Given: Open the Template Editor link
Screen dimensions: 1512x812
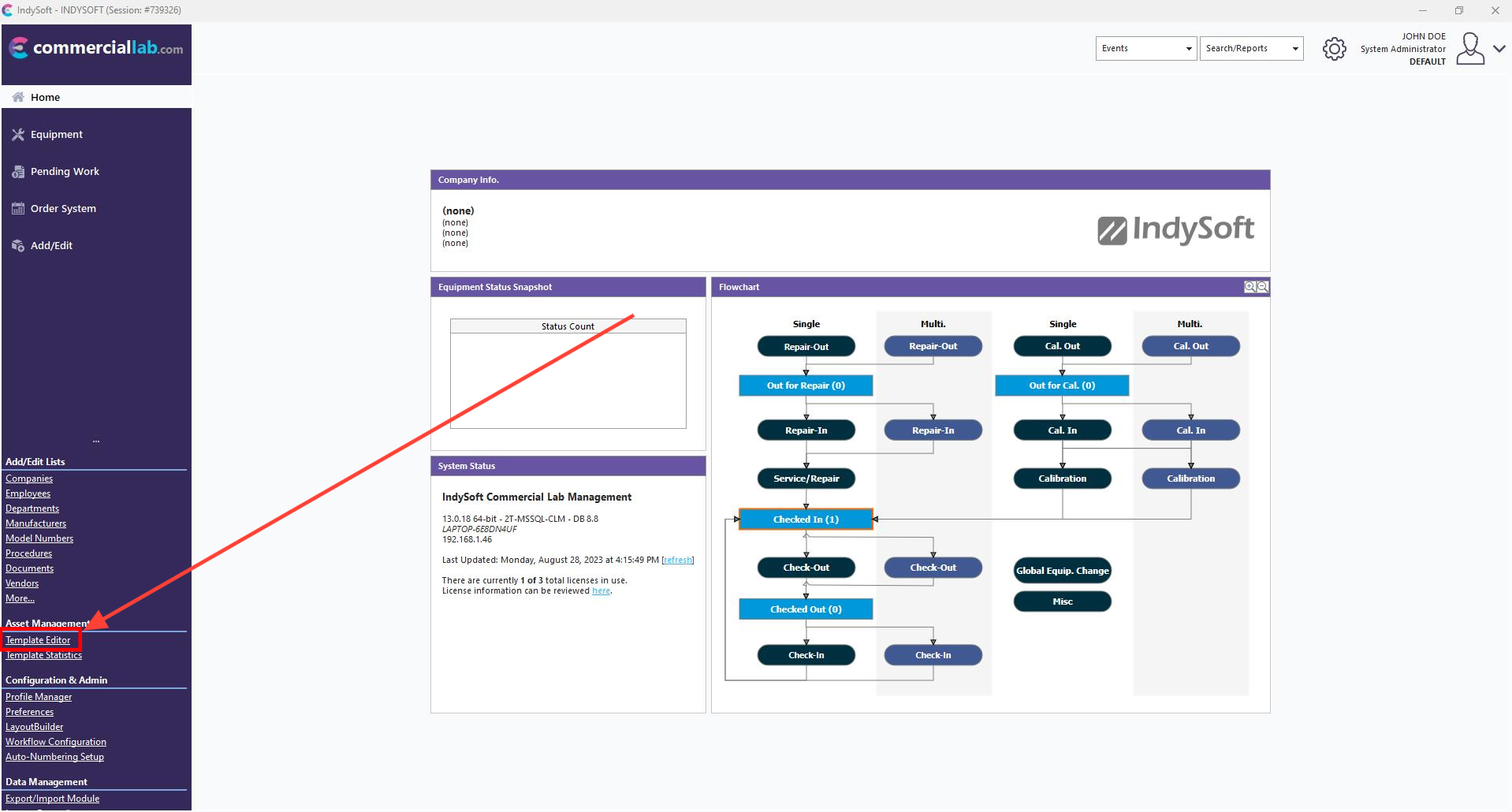Looking at the screenshot, I should click(x=38, y=640).
